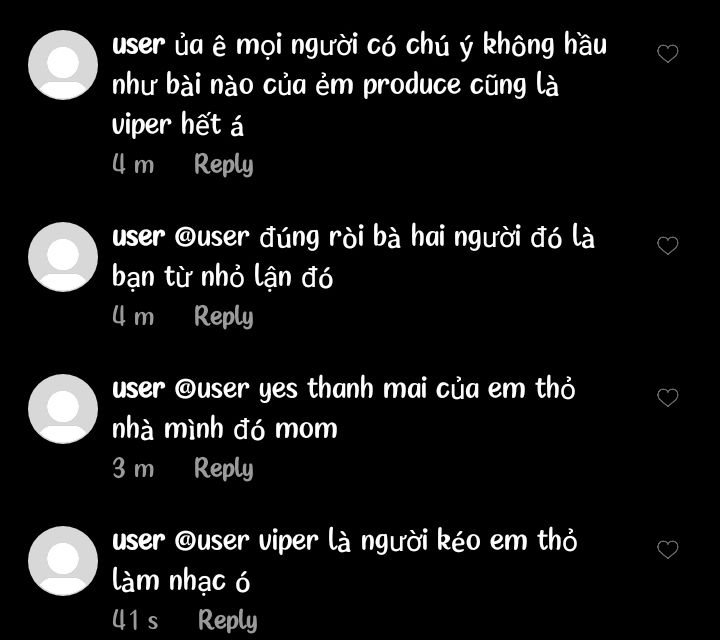Like the comment about viper producing every song
Image resolution: width=720 pixels, height=640 pixels.
coord(668,54)
